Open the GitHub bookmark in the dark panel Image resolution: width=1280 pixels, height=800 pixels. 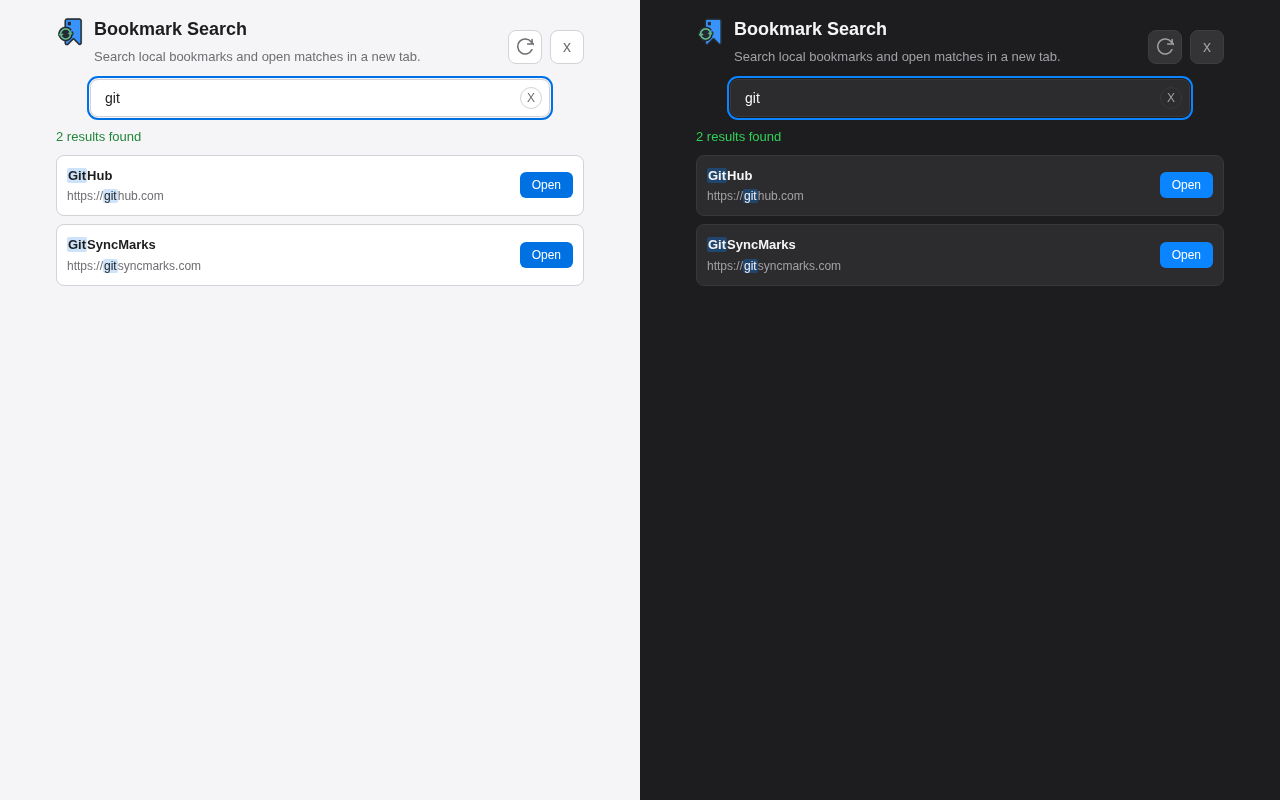(1186, 185)
